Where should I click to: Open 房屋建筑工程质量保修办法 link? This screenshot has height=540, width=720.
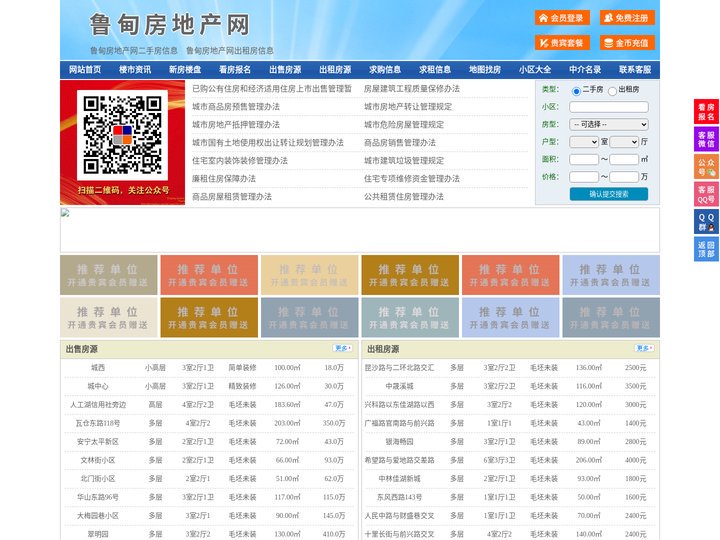click(x=412, y=89)
